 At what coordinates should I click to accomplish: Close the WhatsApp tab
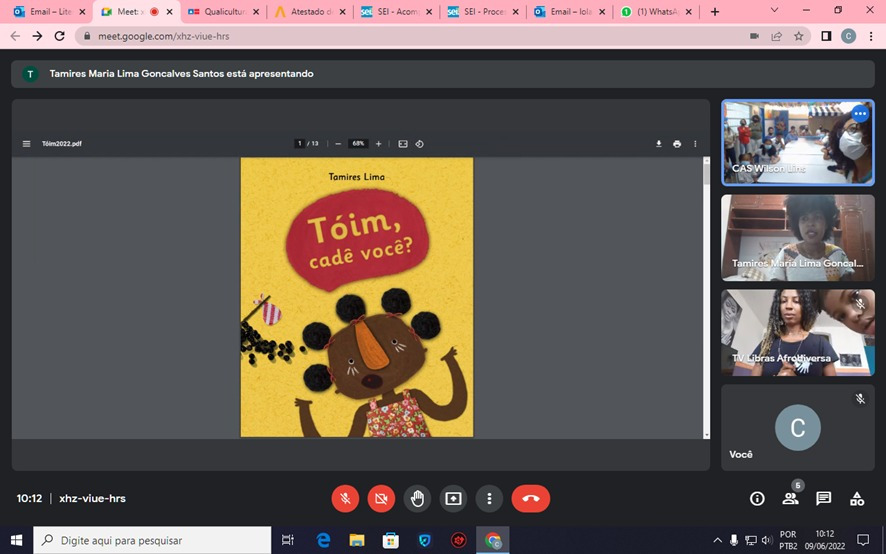click(688, 11)
